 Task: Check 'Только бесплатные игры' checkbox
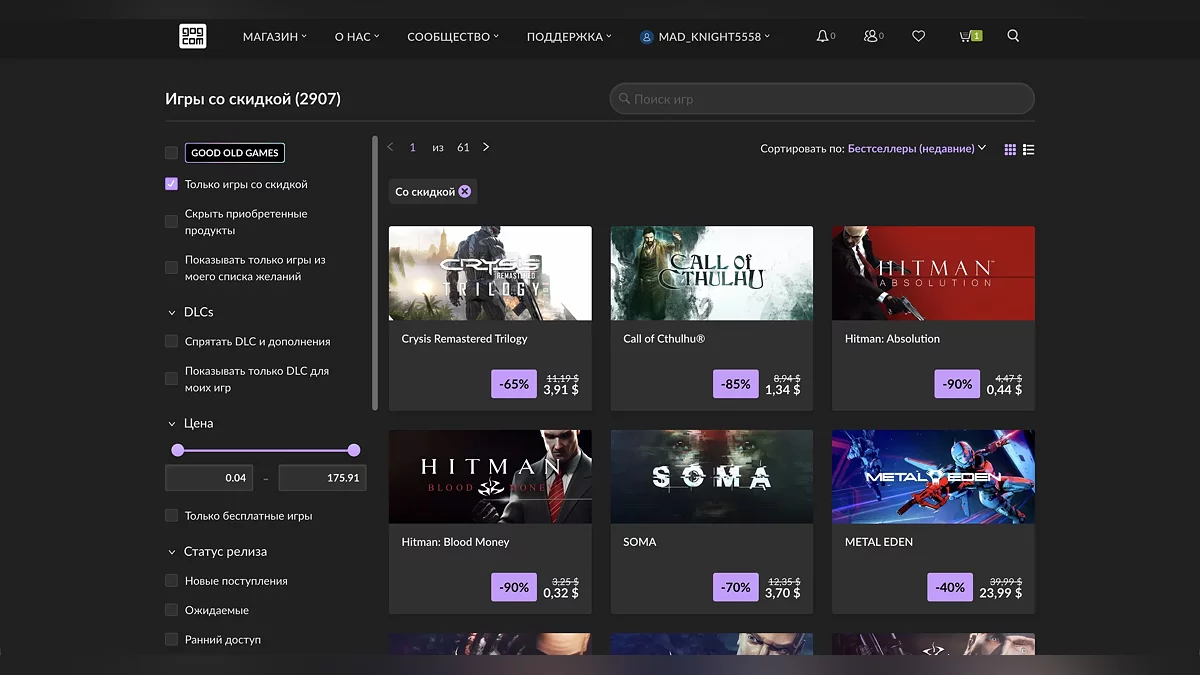[x=171, y=516]
